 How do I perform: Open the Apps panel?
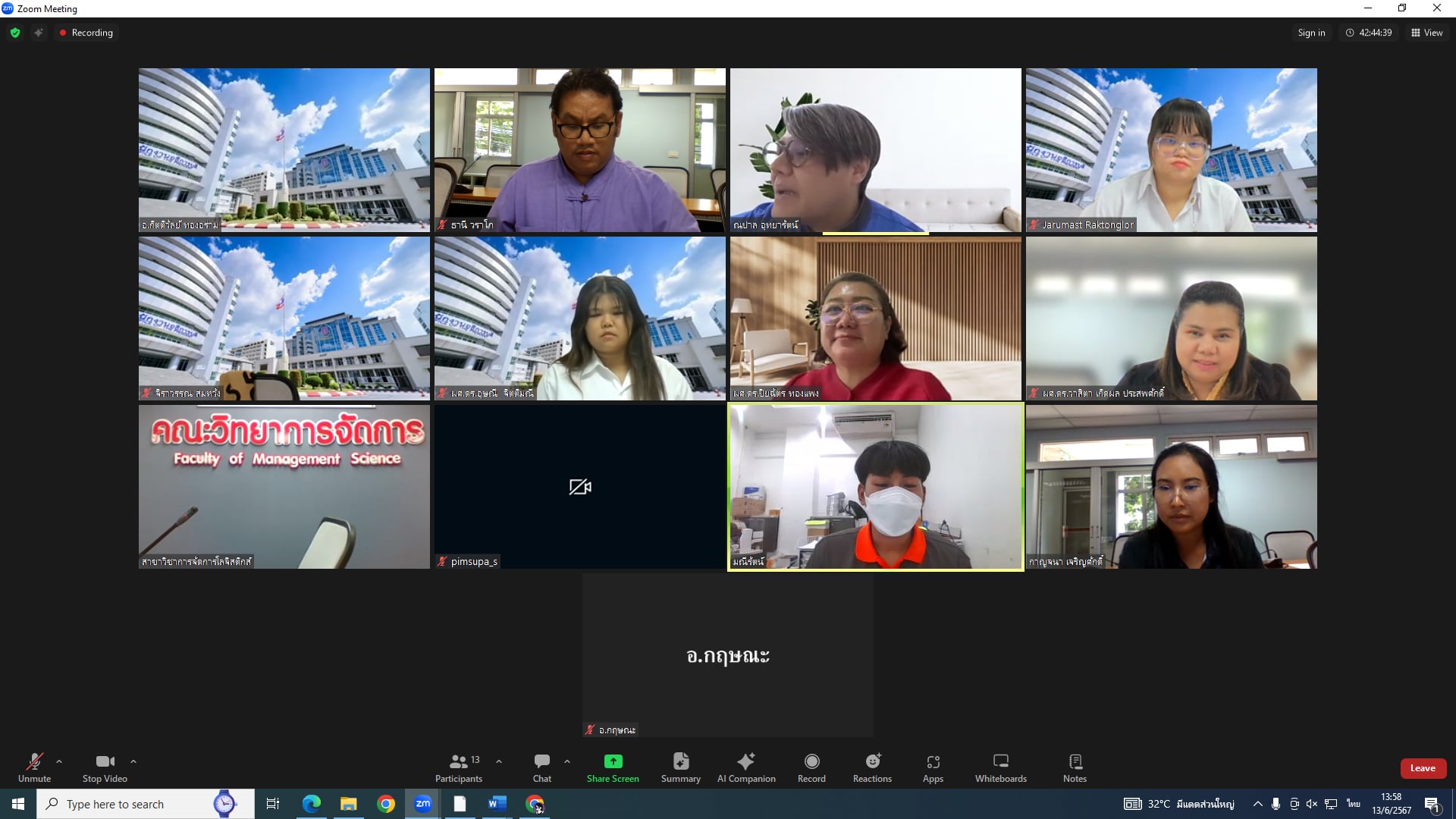pos(933,767)
